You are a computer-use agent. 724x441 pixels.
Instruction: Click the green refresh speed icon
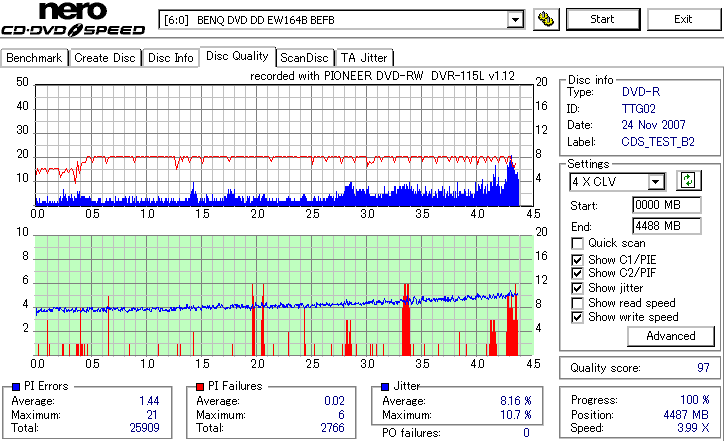688,180
